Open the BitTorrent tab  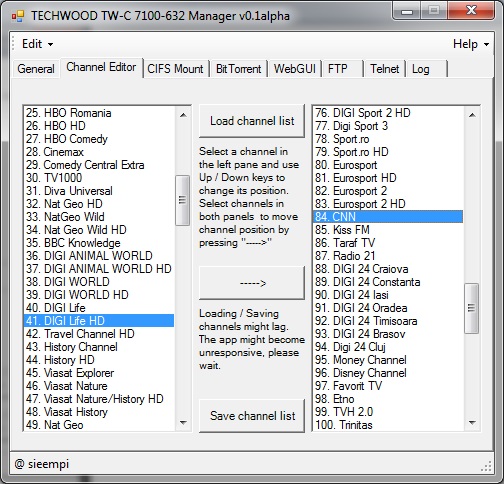(x=238, y=69)
